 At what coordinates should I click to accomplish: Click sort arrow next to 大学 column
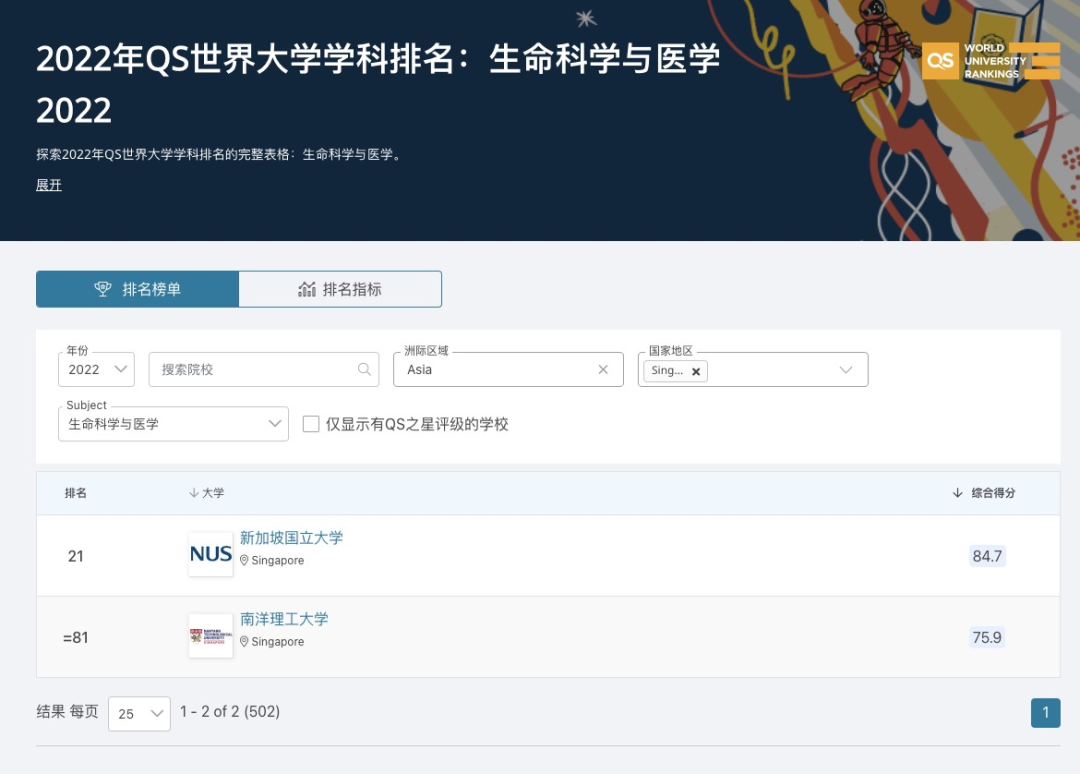click(194, 493)
